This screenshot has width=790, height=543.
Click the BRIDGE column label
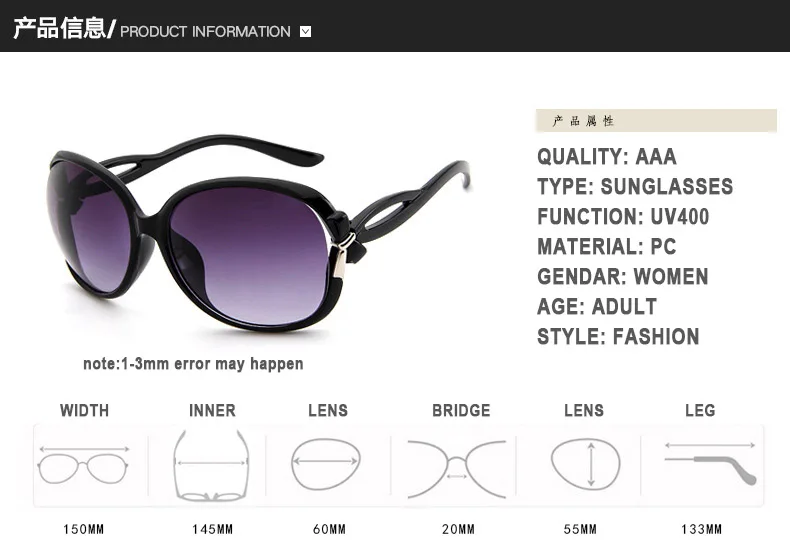[461, 411]
